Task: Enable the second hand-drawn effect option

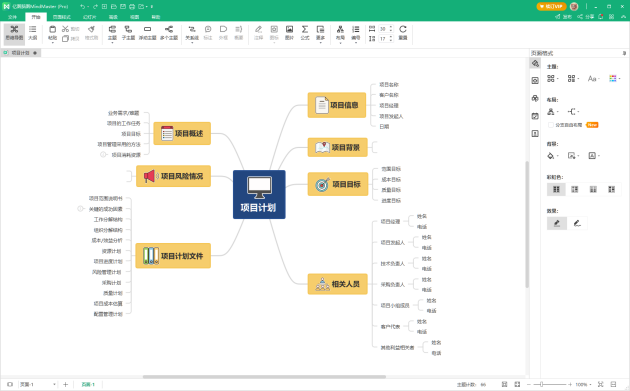Action: click(x=577, y=223)
